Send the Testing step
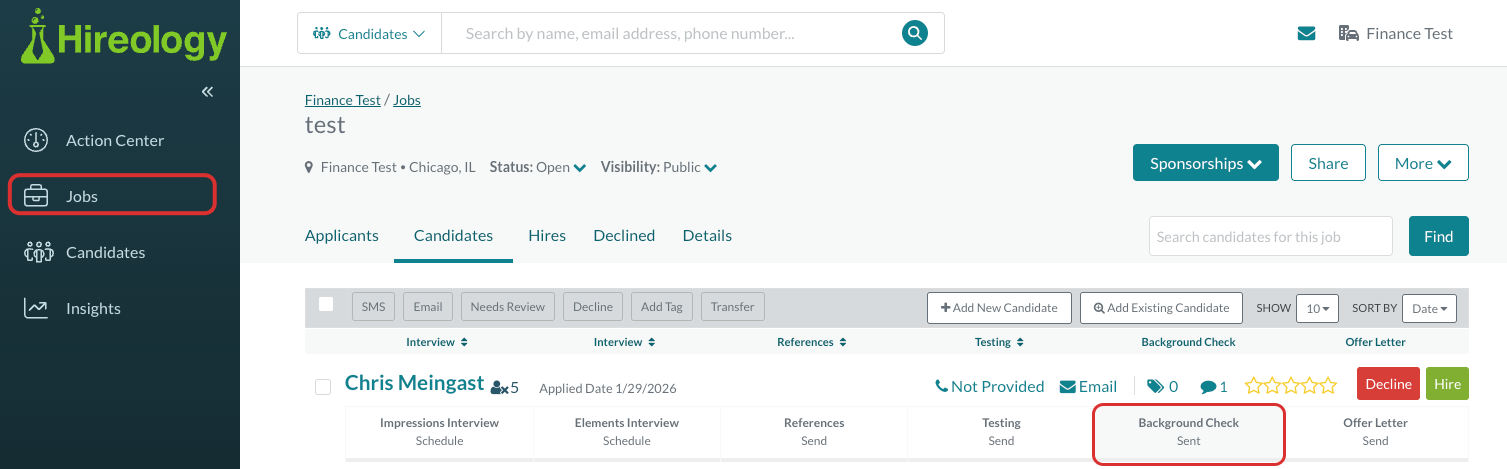This screenshot has width=1507, height=469. coord(1001,432)
